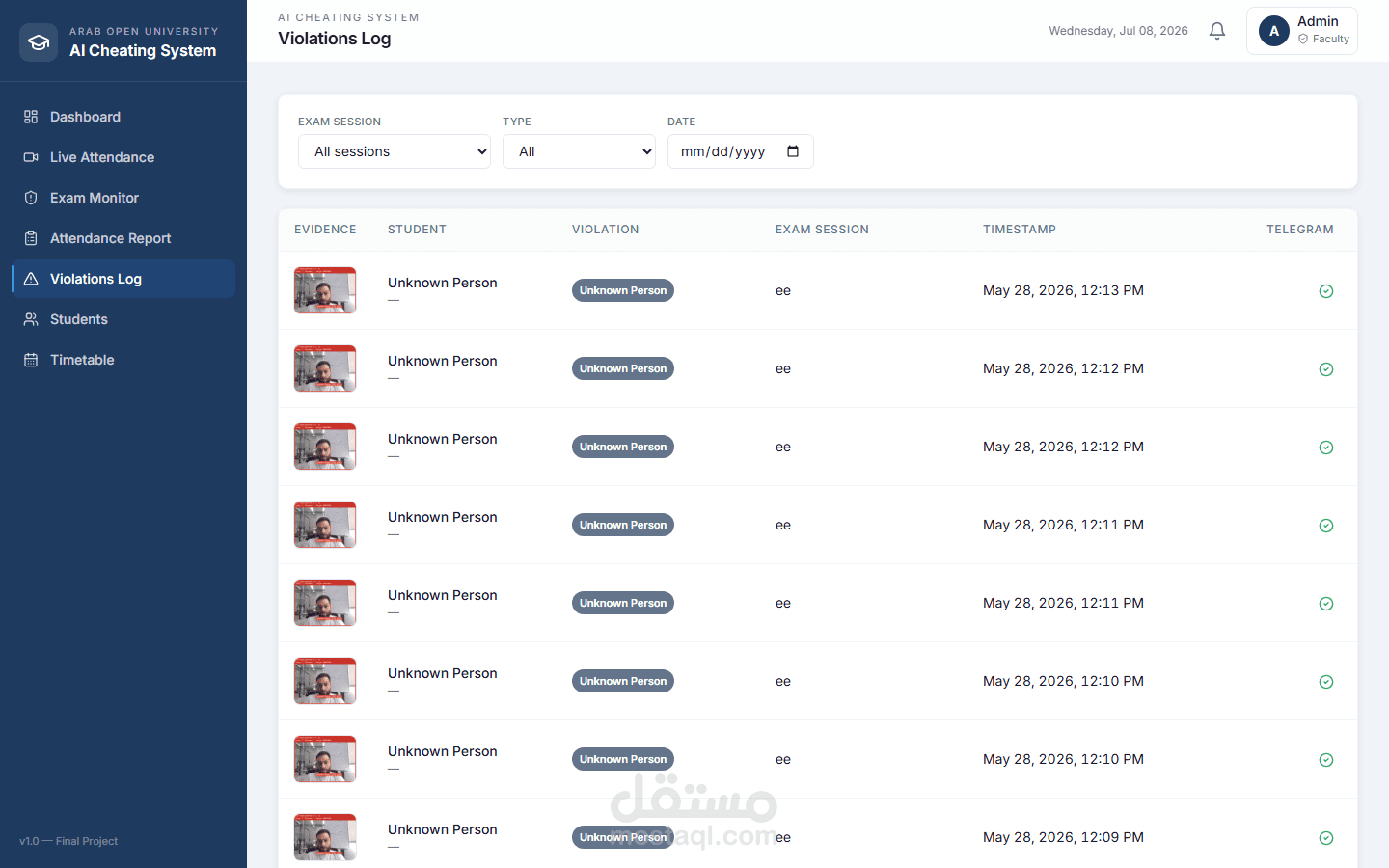Click the Dashboard grid icon in sidebar
Image resolution: width=1389 pixels, height=868 pixels.
point(31,117)
